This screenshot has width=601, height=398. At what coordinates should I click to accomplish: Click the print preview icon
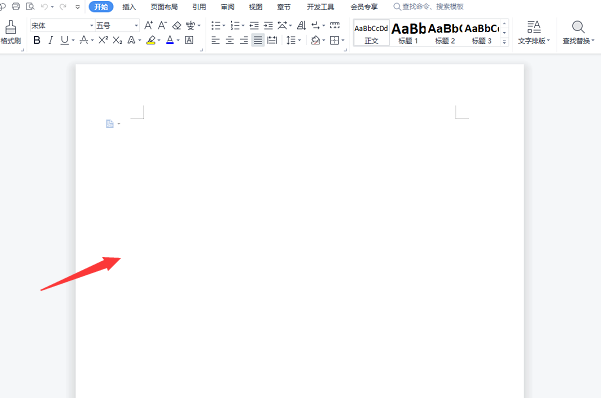pos(30,7)
